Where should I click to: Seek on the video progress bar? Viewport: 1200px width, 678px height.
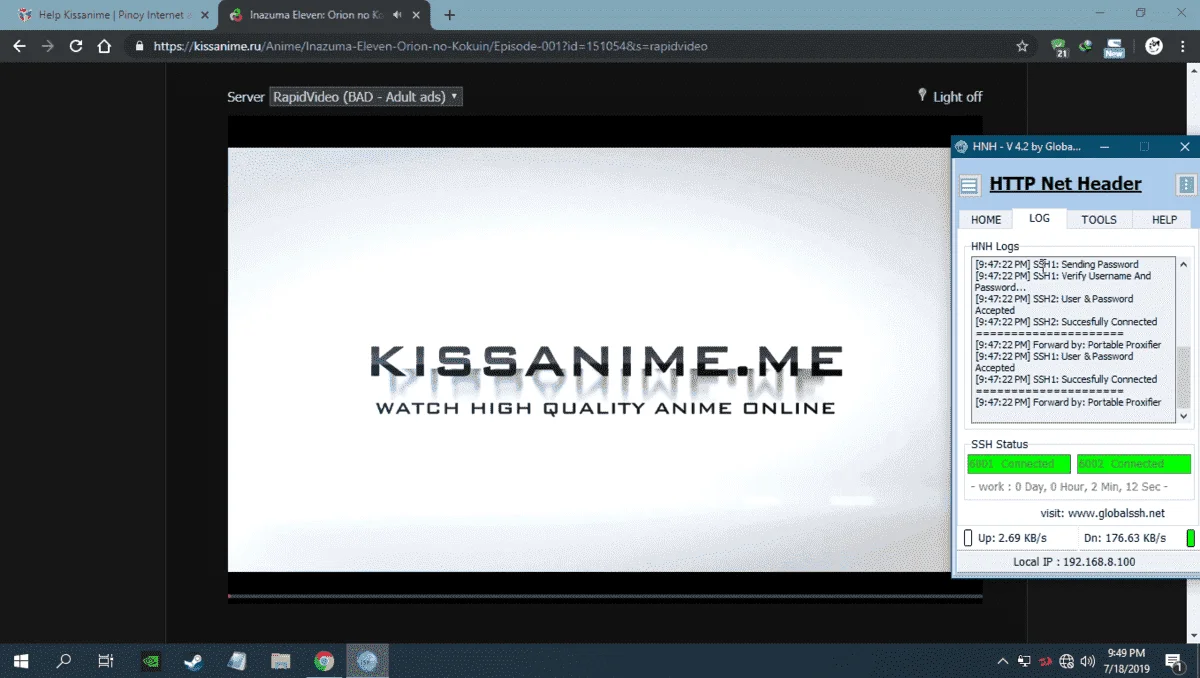[x=605, y=596]
